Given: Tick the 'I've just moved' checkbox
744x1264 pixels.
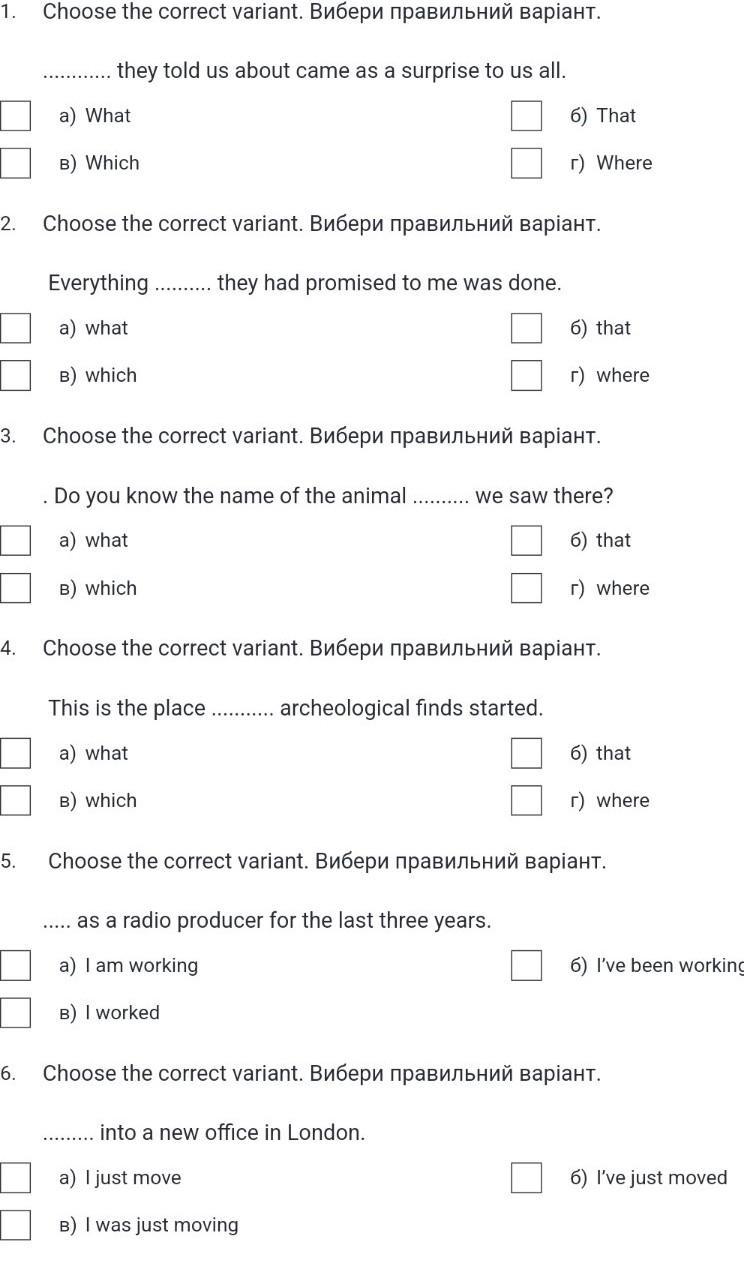Looking at the screenshot, I should point(526,1178).
